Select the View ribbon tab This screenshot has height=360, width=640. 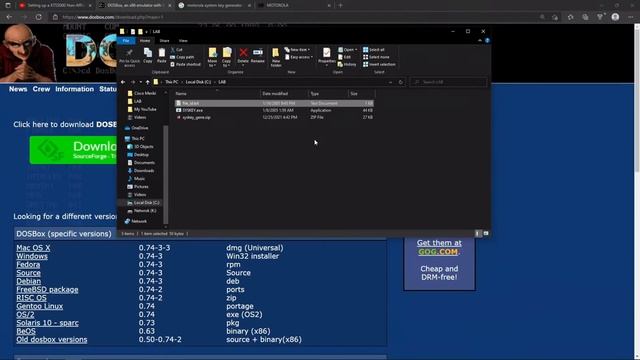(x=183, y=40)
